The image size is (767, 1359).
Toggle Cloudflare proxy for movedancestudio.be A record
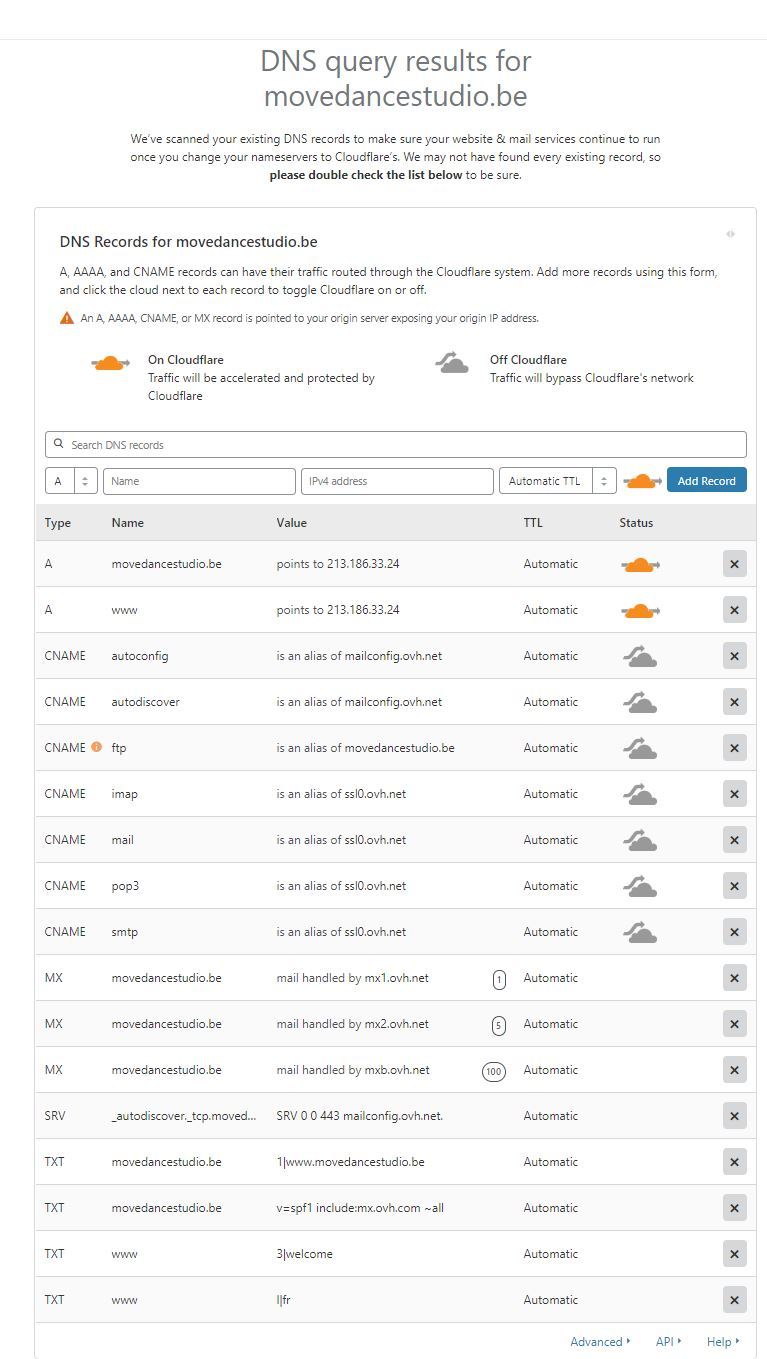pos(640,565)
